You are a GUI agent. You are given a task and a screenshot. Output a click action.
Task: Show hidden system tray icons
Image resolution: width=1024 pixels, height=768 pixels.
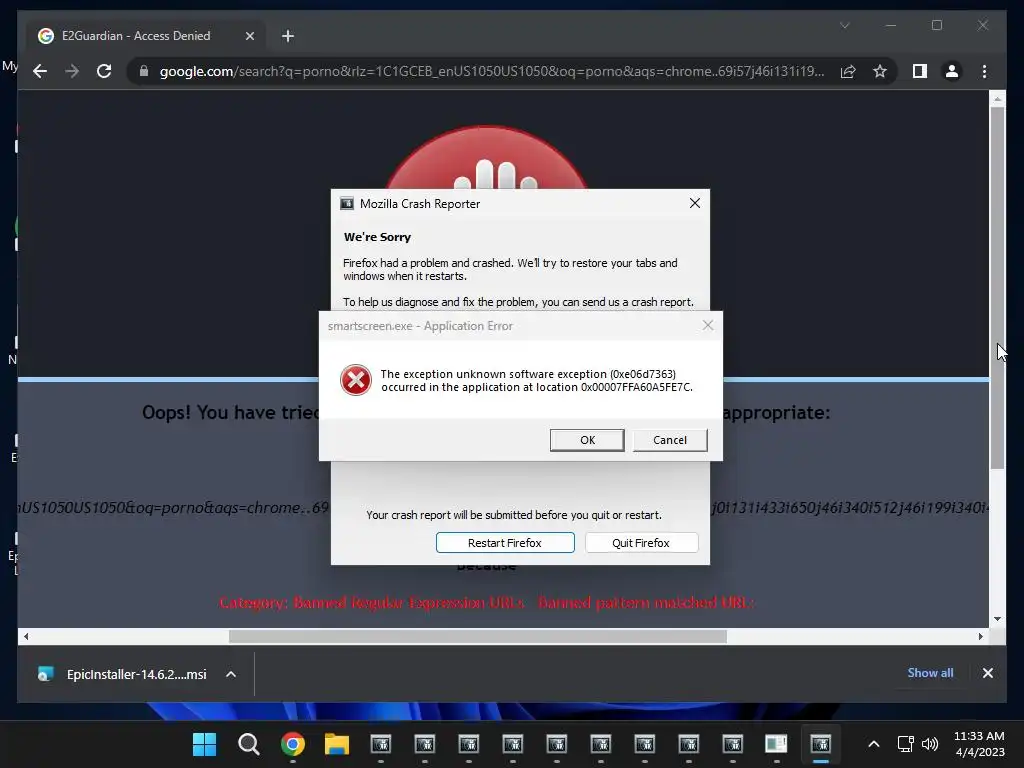click(873, 744)
